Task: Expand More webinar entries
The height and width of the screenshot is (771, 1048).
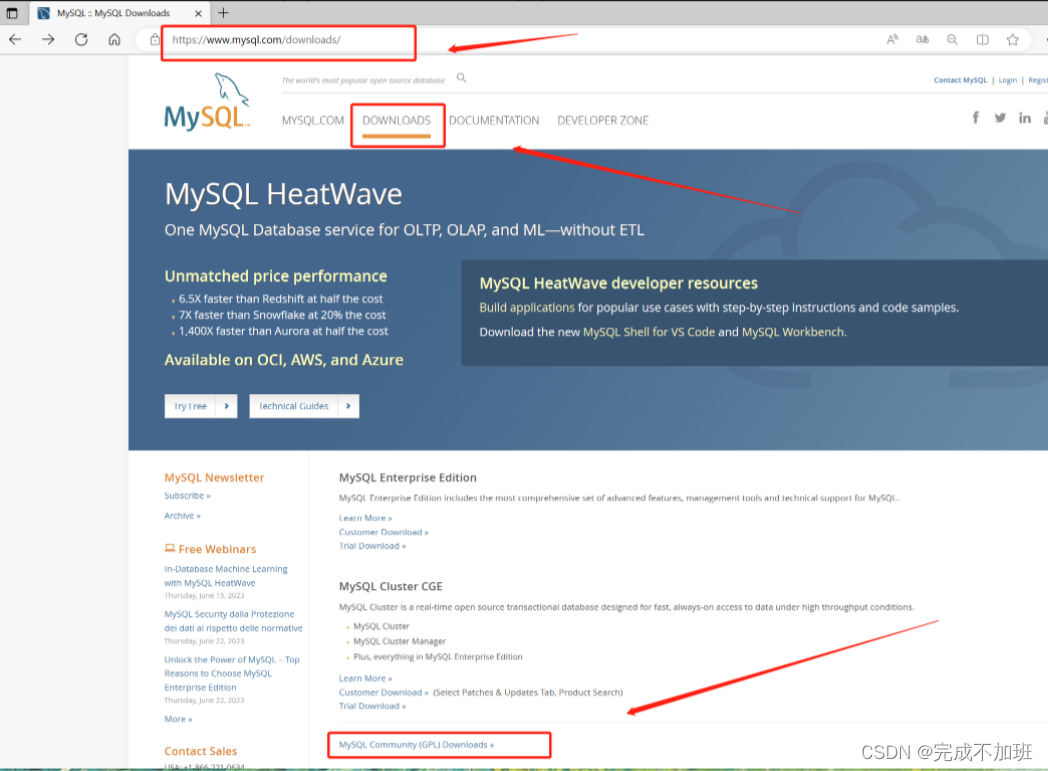Action: pos(178,718)
